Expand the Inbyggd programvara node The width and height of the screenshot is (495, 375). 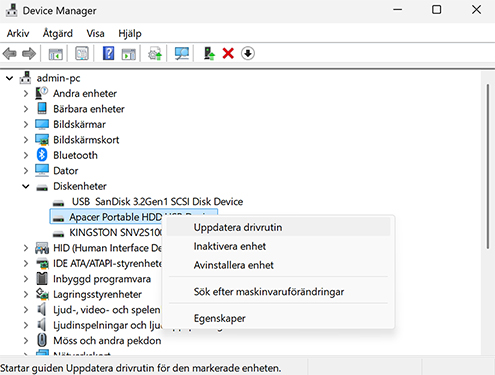point(26,279)
